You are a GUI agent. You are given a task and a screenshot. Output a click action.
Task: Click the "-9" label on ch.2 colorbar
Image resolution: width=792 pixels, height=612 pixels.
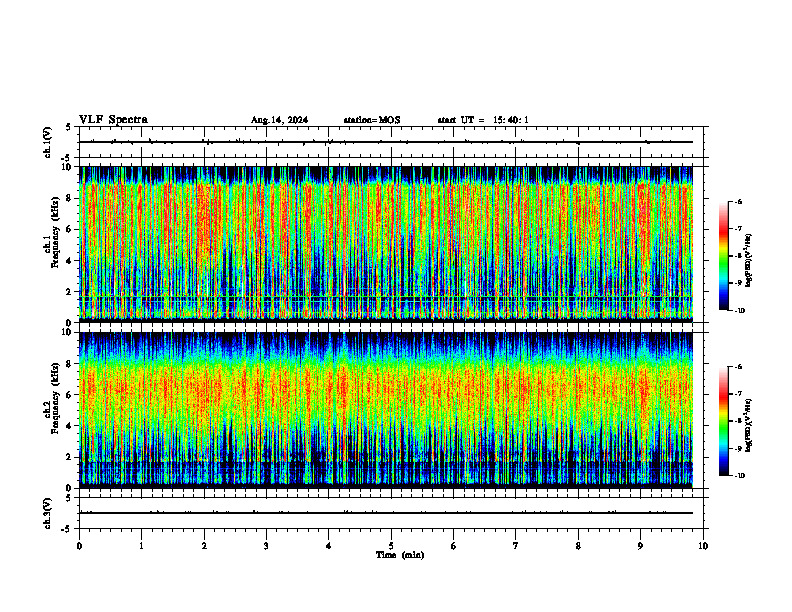pos(738,448)
